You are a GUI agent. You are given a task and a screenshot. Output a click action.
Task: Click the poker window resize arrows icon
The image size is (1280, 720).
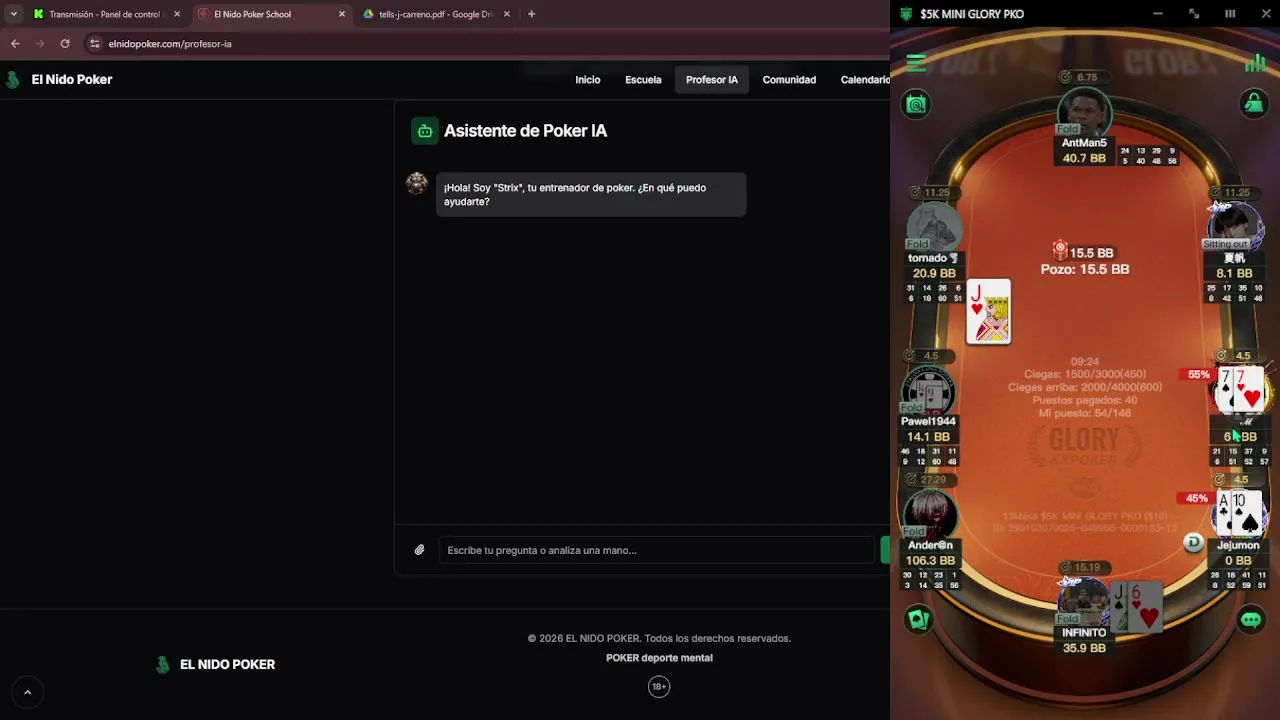[1194, 14]
